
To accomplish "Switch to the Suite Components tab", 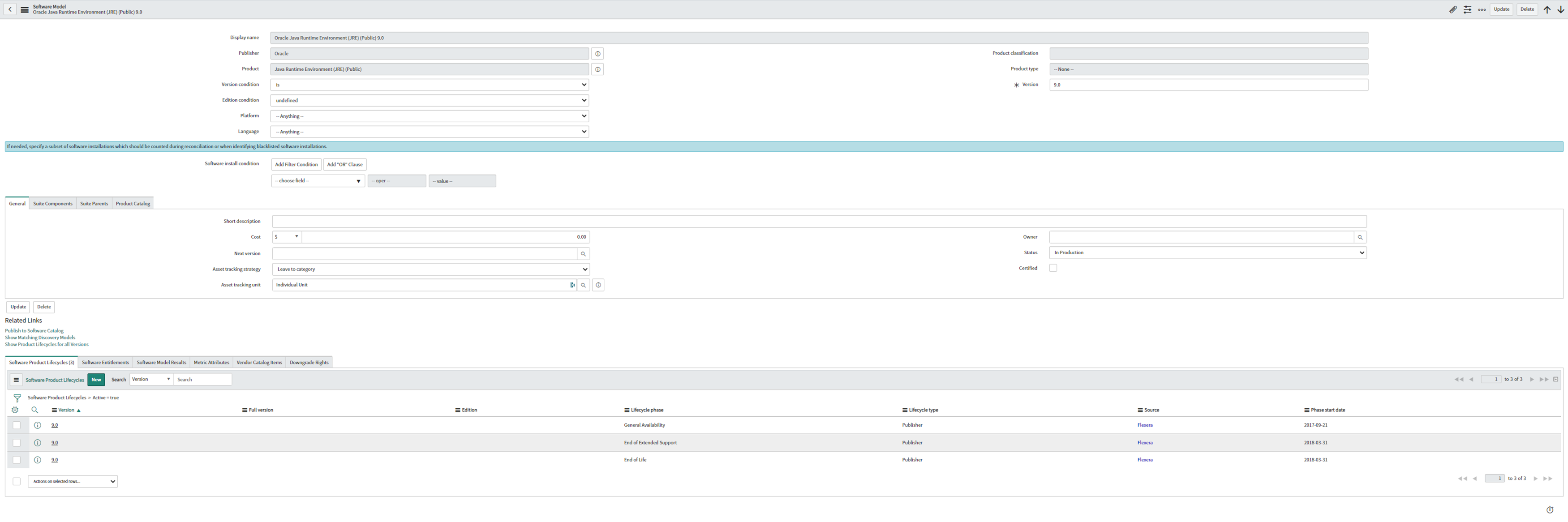I will 53,204.
